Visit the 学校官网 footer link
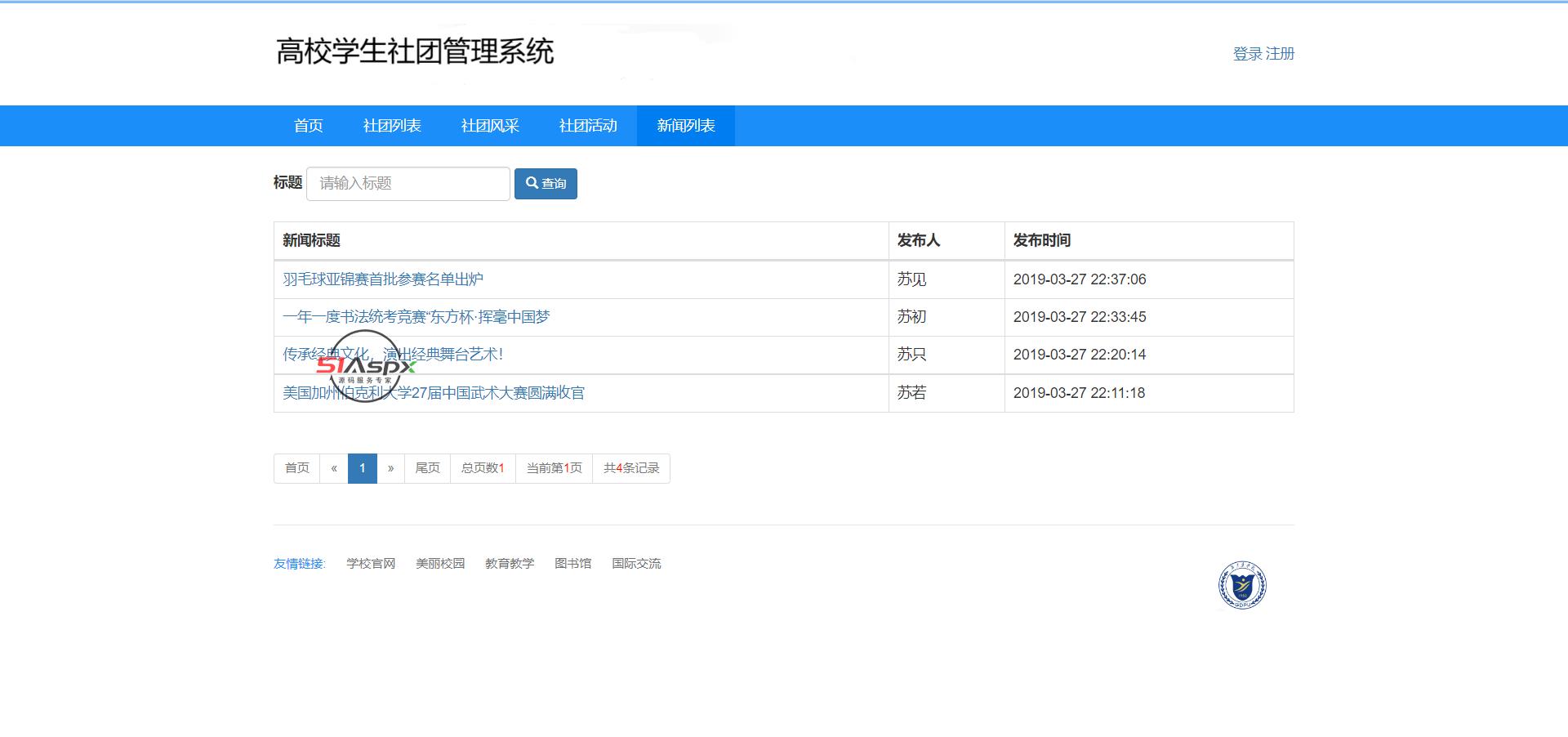 point(371,564)
